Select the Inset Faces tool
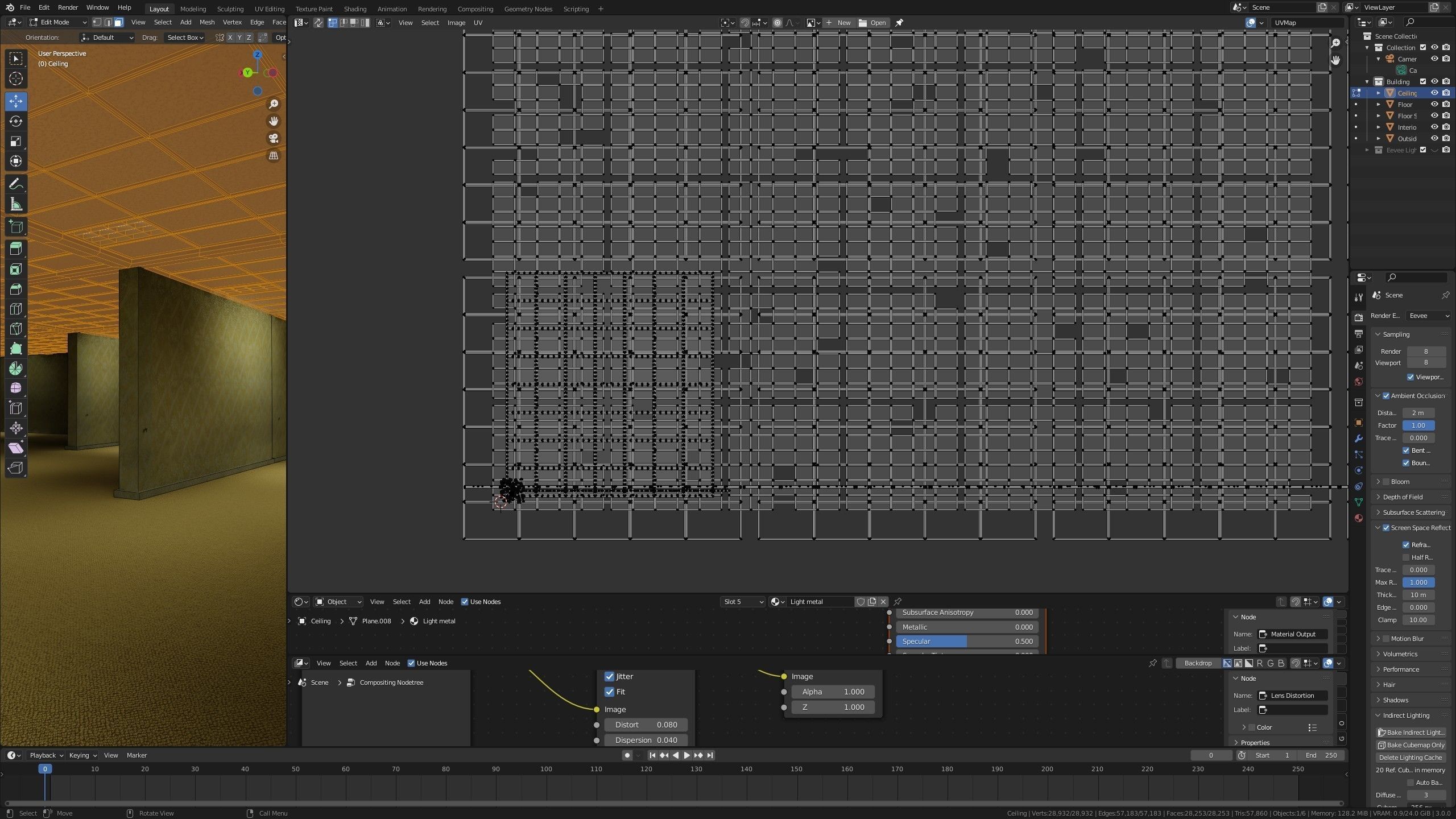The image size is (1456, 819). 16,269
